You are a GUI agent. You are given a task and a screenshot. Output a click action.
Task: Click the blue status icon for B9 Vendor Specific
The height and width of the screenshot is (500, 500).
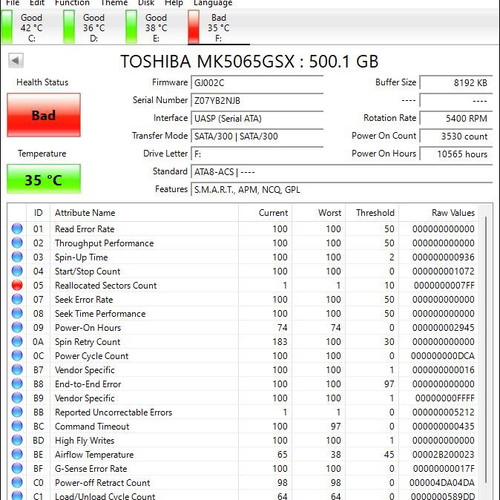coord(17,398)
